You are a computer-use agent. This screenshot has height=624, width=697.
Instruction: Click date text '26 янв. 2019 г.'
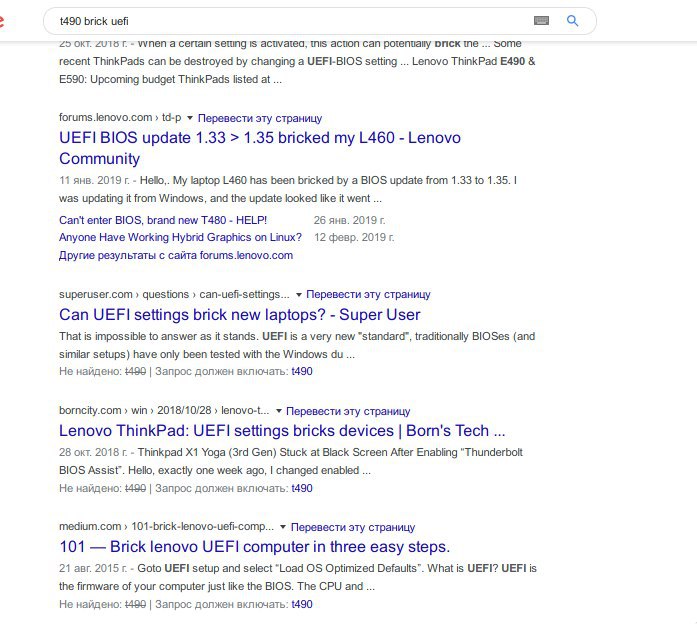point(349,220)
